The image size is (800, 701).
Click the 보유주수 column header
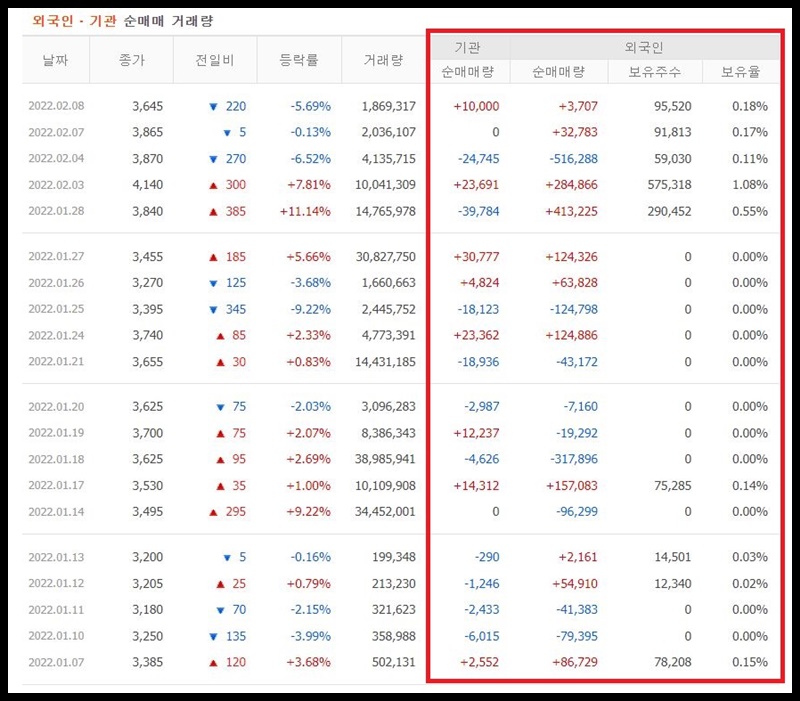(655, 72)
